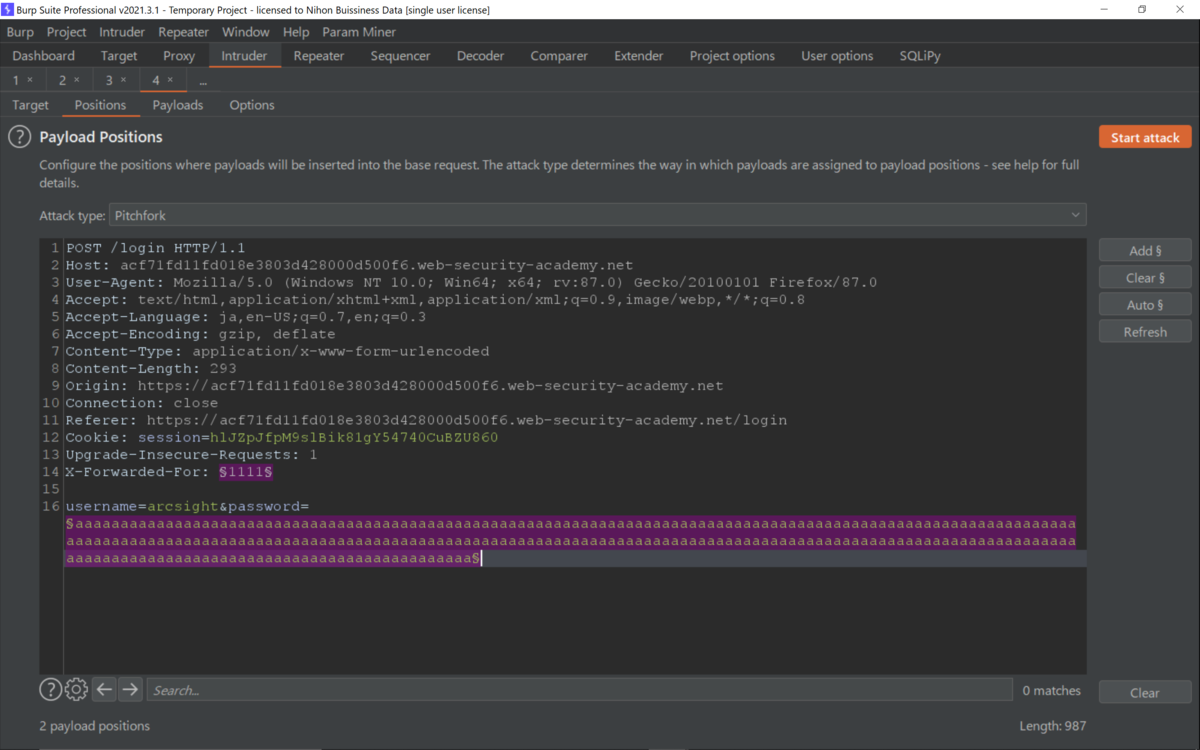Click the Connection: close line
The image size is (1200, 750).
click(x=142, y=403)
